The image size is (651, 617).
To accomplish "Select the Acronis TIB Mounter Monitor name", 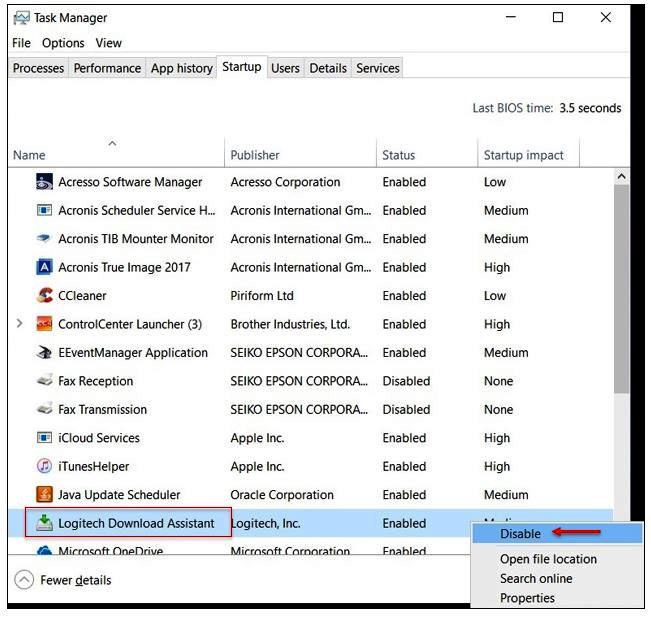I will click(x=136, y=239).
